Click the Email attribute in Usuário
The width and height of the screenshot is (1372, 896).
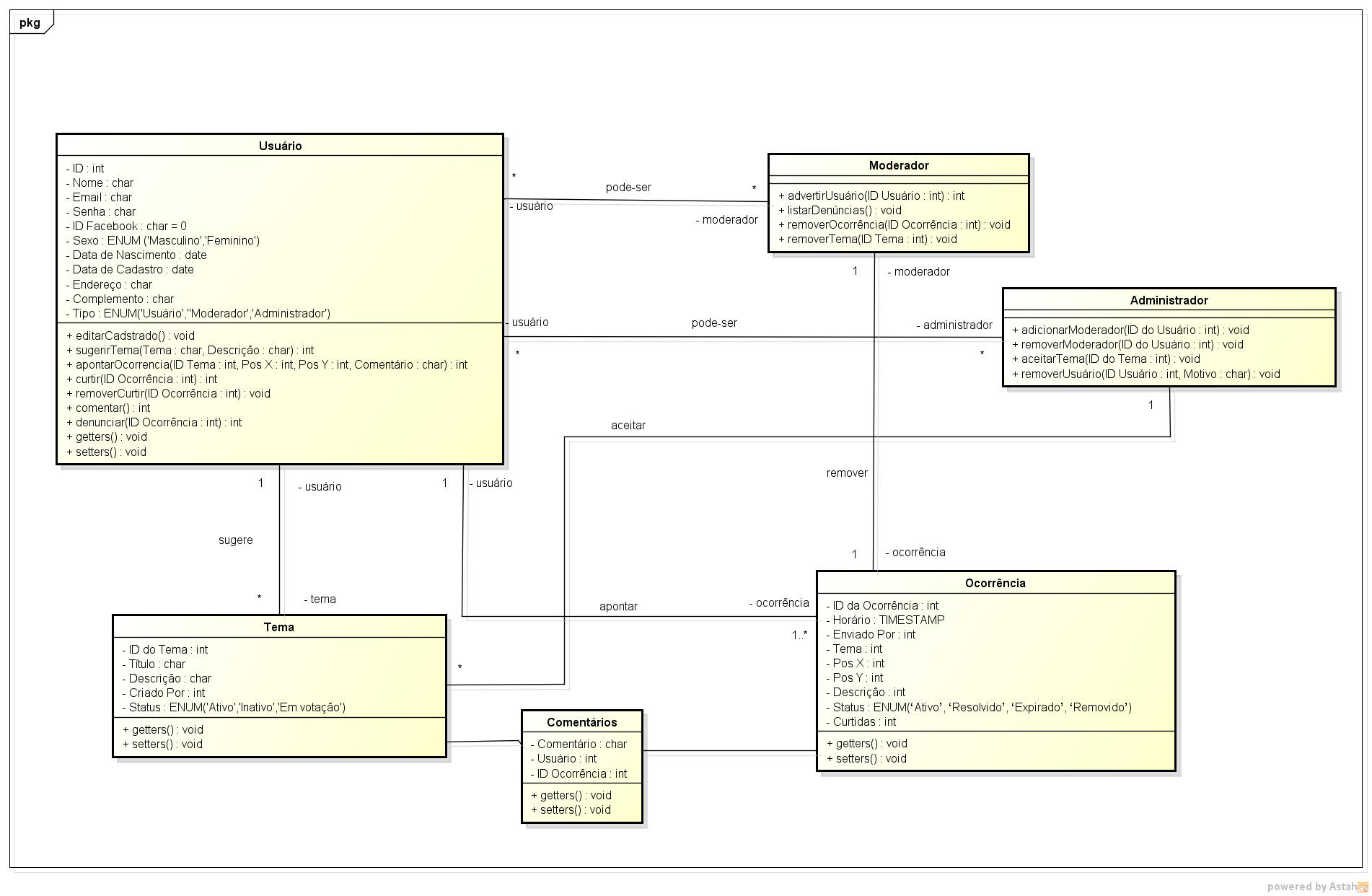[102, 198]
